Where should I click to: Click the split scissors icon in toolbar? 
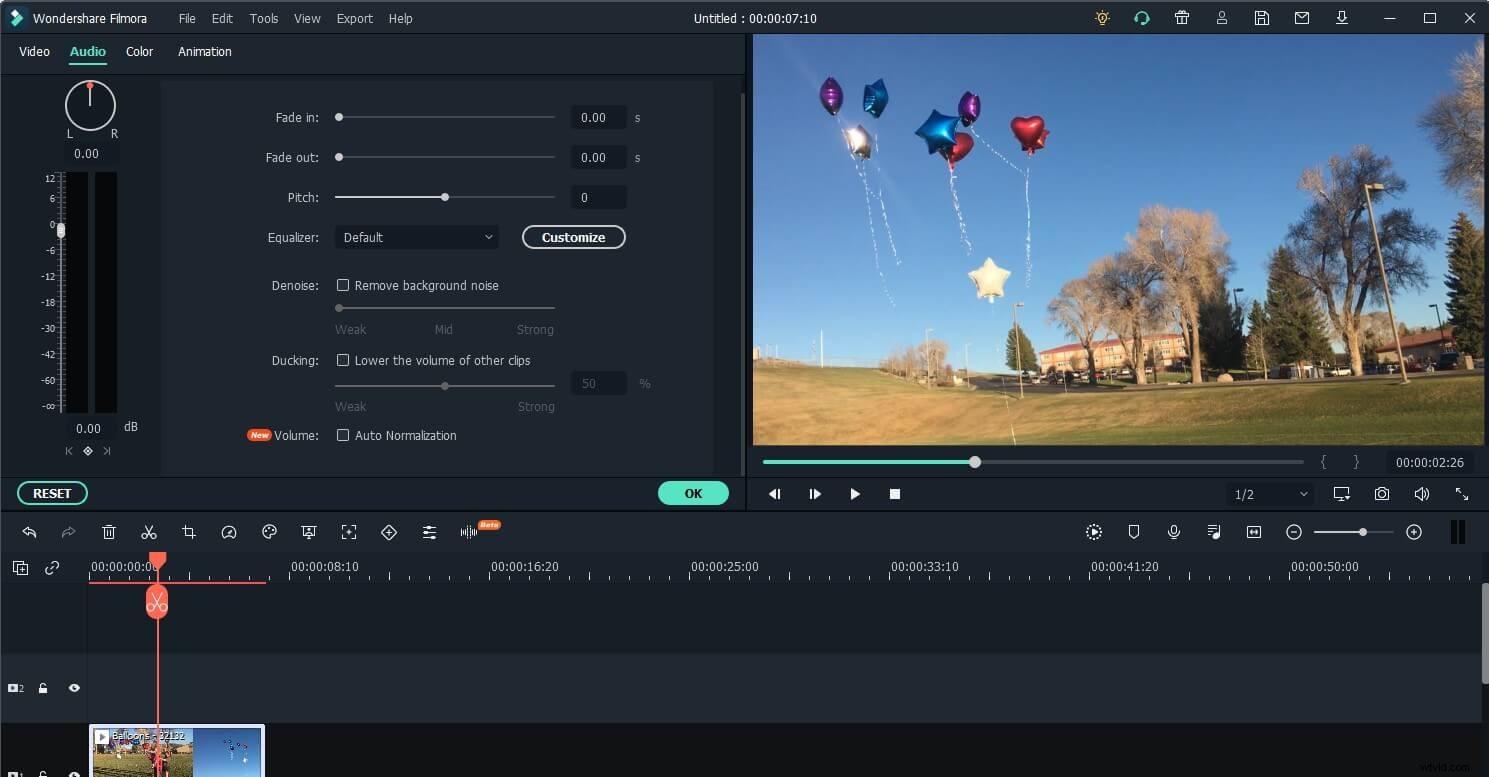pyautogui.click(x=149, y=533)
